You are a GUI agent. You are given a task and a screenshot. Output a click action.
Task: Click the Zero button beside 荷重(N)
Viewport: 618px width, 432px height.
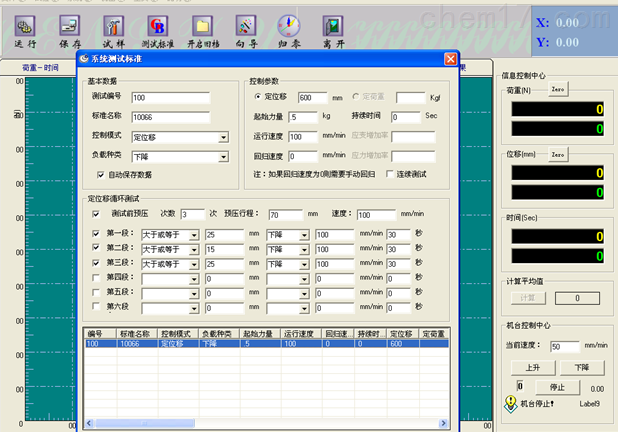pyautogui.click(x=559, y=91)
